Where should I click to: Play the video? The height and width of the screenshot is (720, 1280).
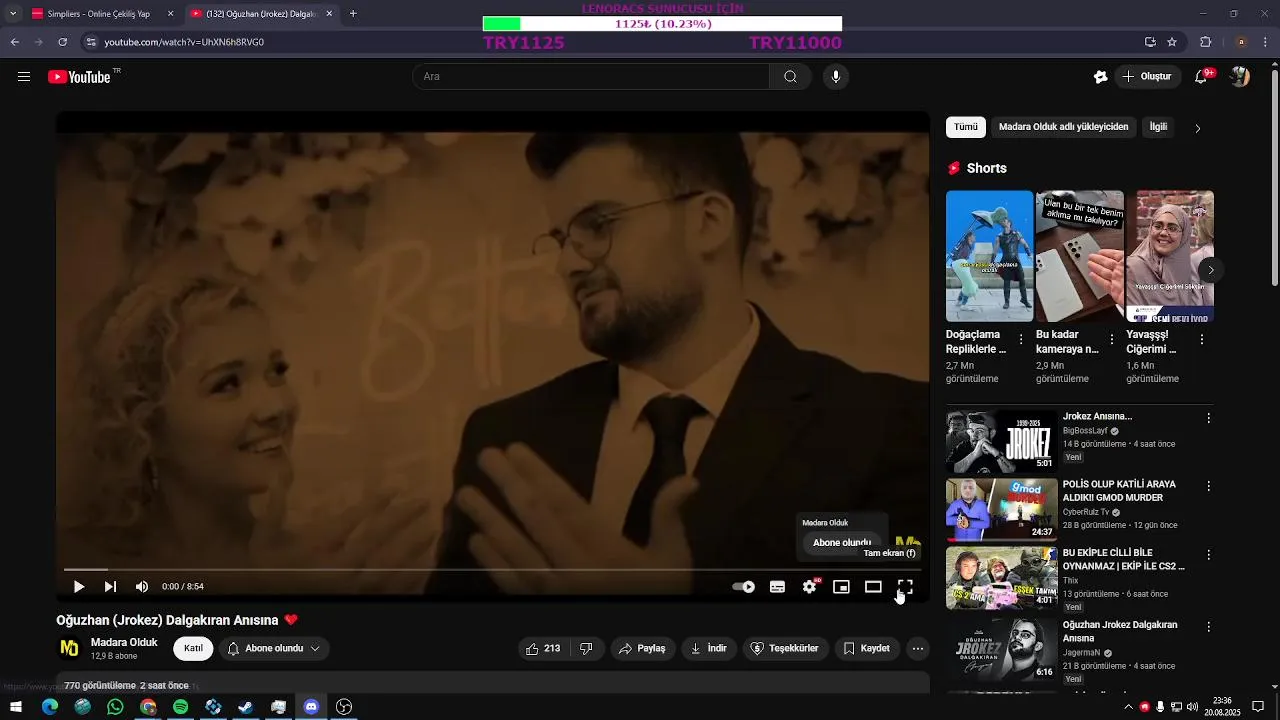[x=79, y=587]
